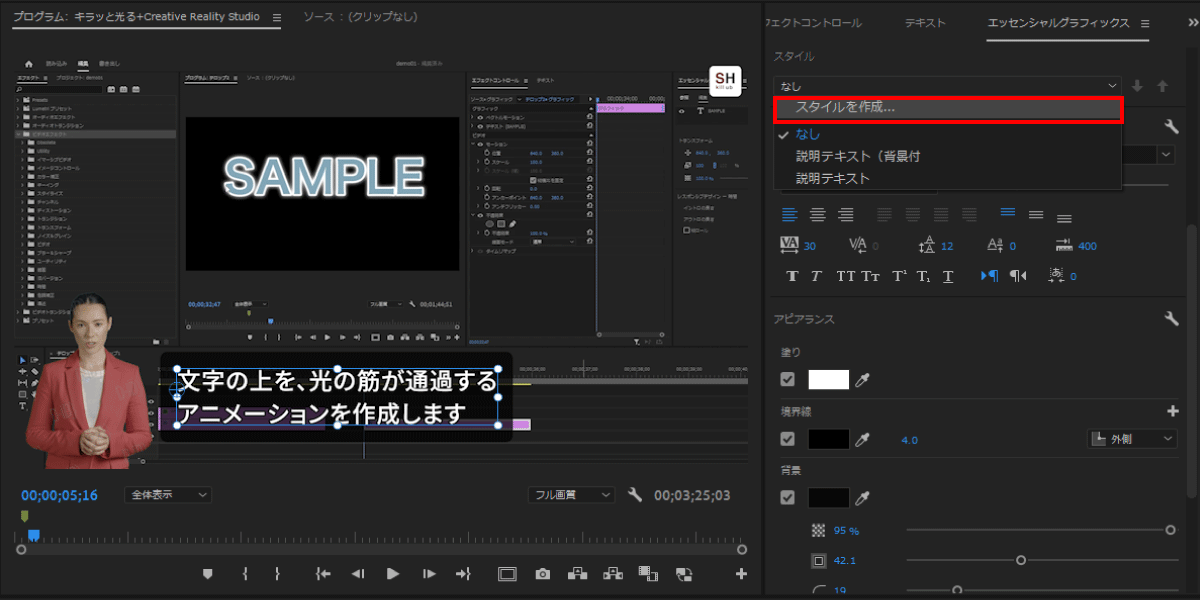Viewport: 1200px width, 600px height.
Task: Click the tracking value 30
Action: pyautogui.click(x=810, y=247)
